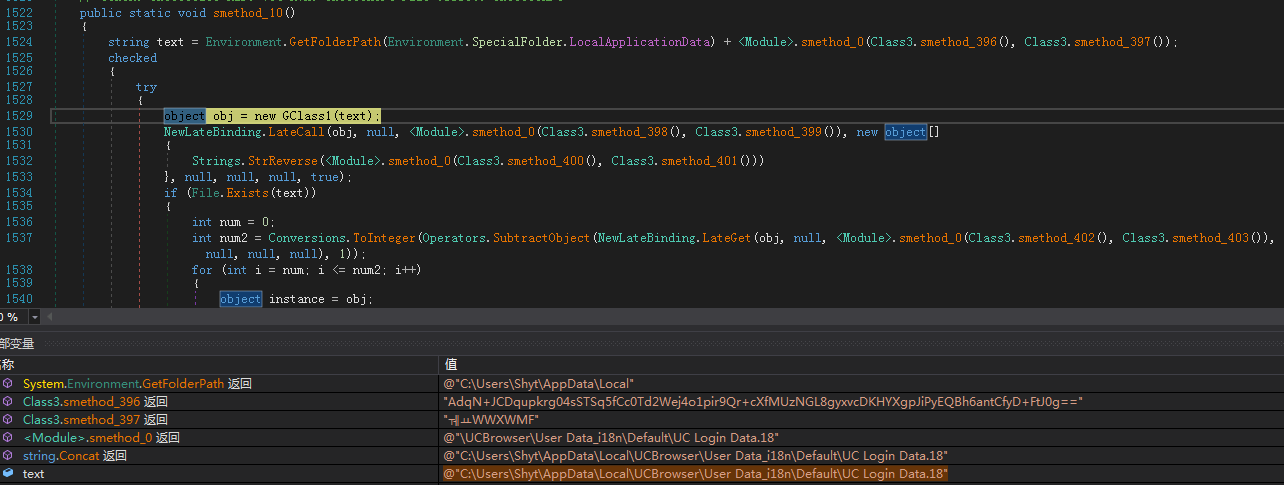This screenshot has height=485, width=1284.
Task: Click StrReverse on line 1532
Action: pos(283,160)
